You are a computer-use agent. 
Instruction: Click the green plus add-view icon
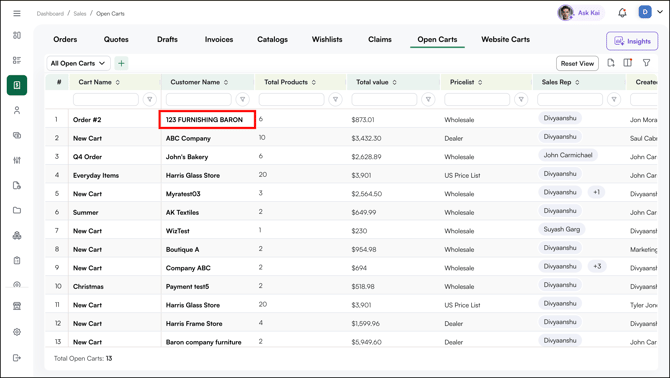pyautogui.click(x=121, y=63)
